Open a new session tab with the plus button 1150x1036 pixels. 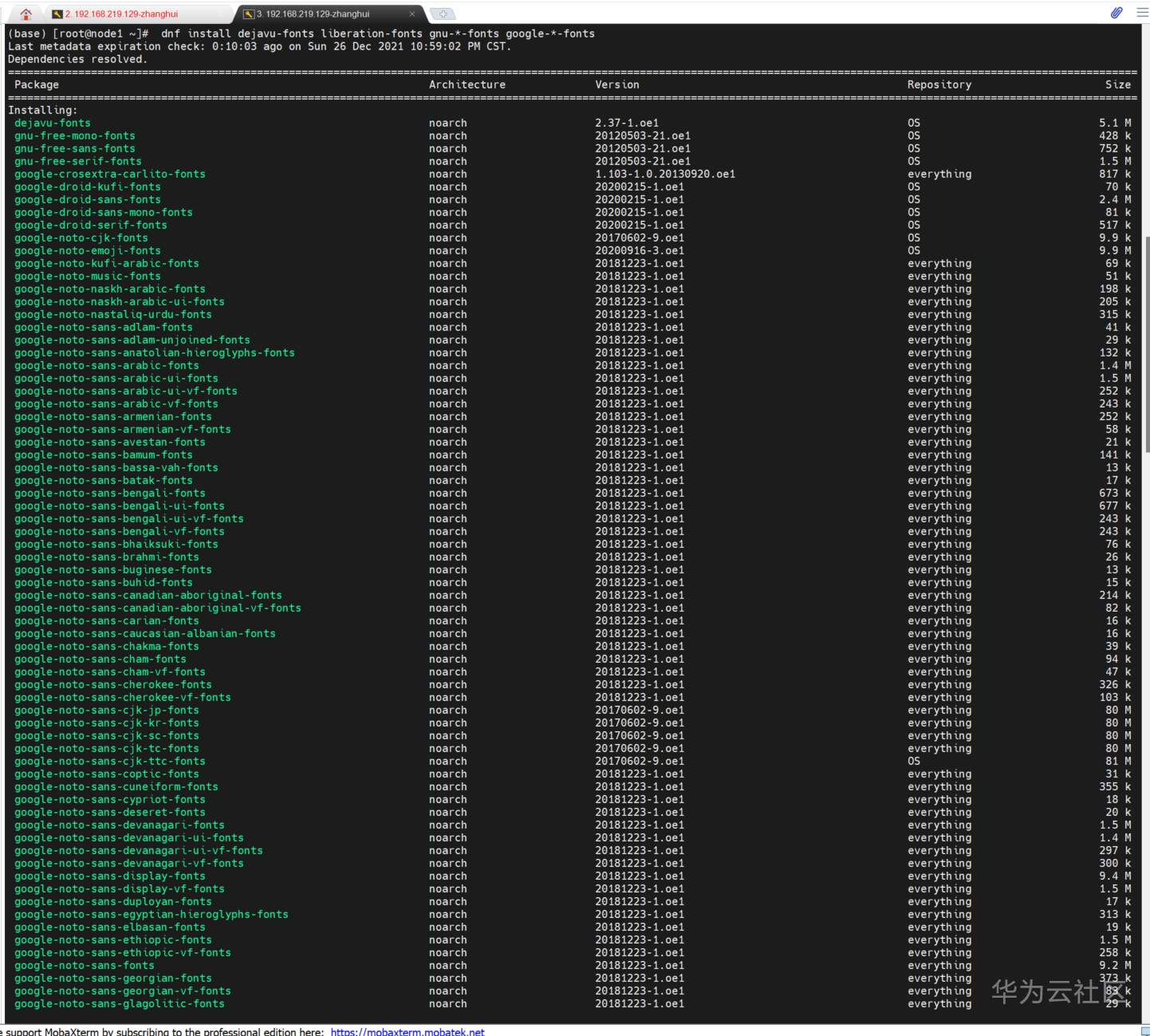[443, 14]
